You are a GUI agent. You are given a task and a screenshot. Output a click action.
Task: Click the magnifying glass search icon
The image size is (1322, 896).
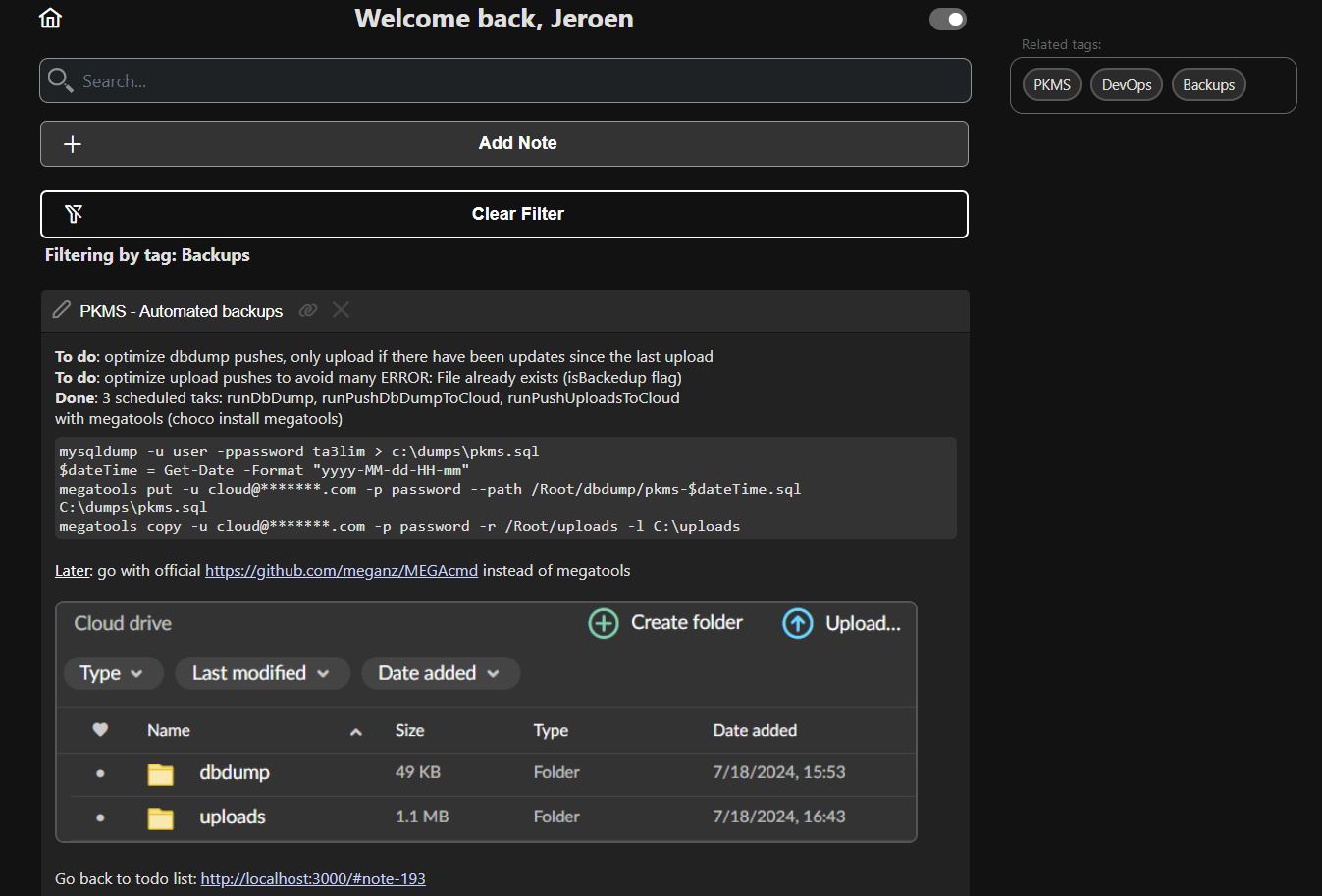tap(60, 80)
